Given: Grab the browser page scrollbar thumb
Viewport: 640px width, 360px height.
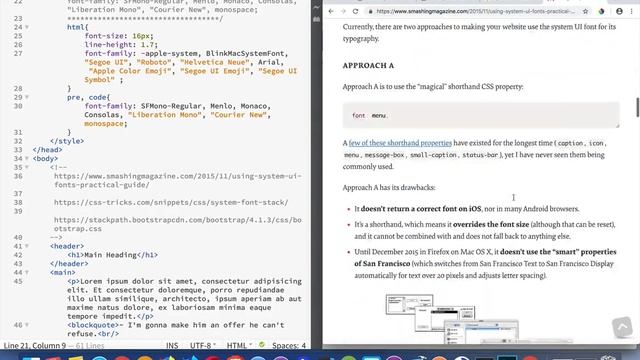Looking at the screenshot, I should 637,107.
